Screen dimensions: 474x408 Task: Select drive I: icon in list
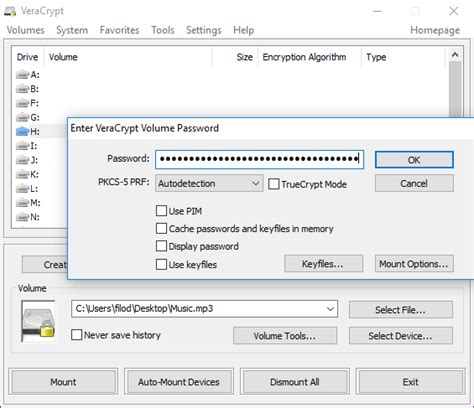click(22, 146)
